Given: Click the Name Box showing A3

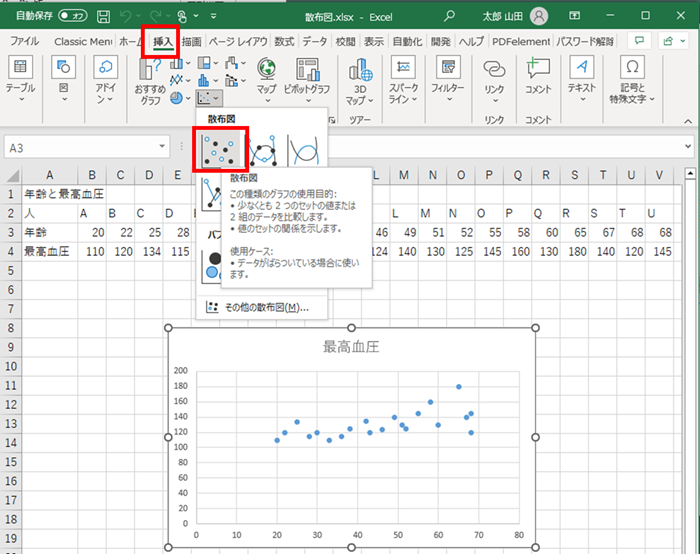Looking at the screenshot, I should 82,147.
